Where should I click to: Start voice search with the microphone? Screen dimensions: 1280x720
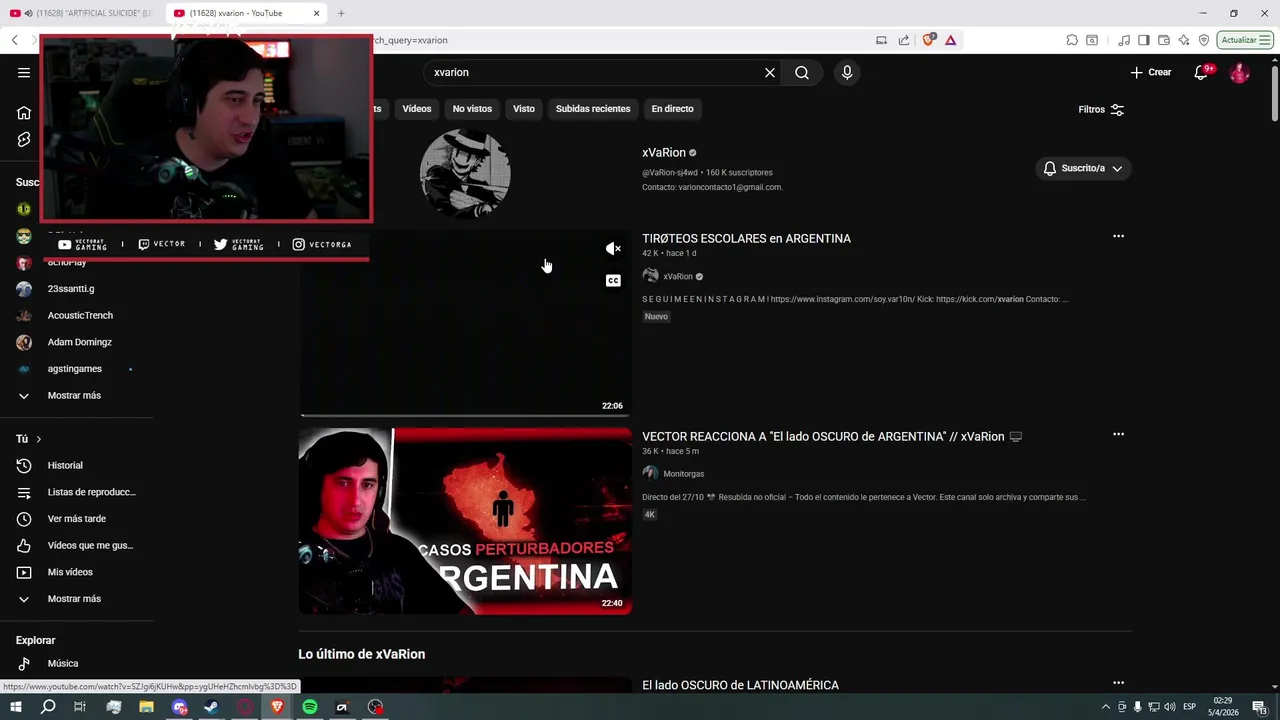click(847, 72)
